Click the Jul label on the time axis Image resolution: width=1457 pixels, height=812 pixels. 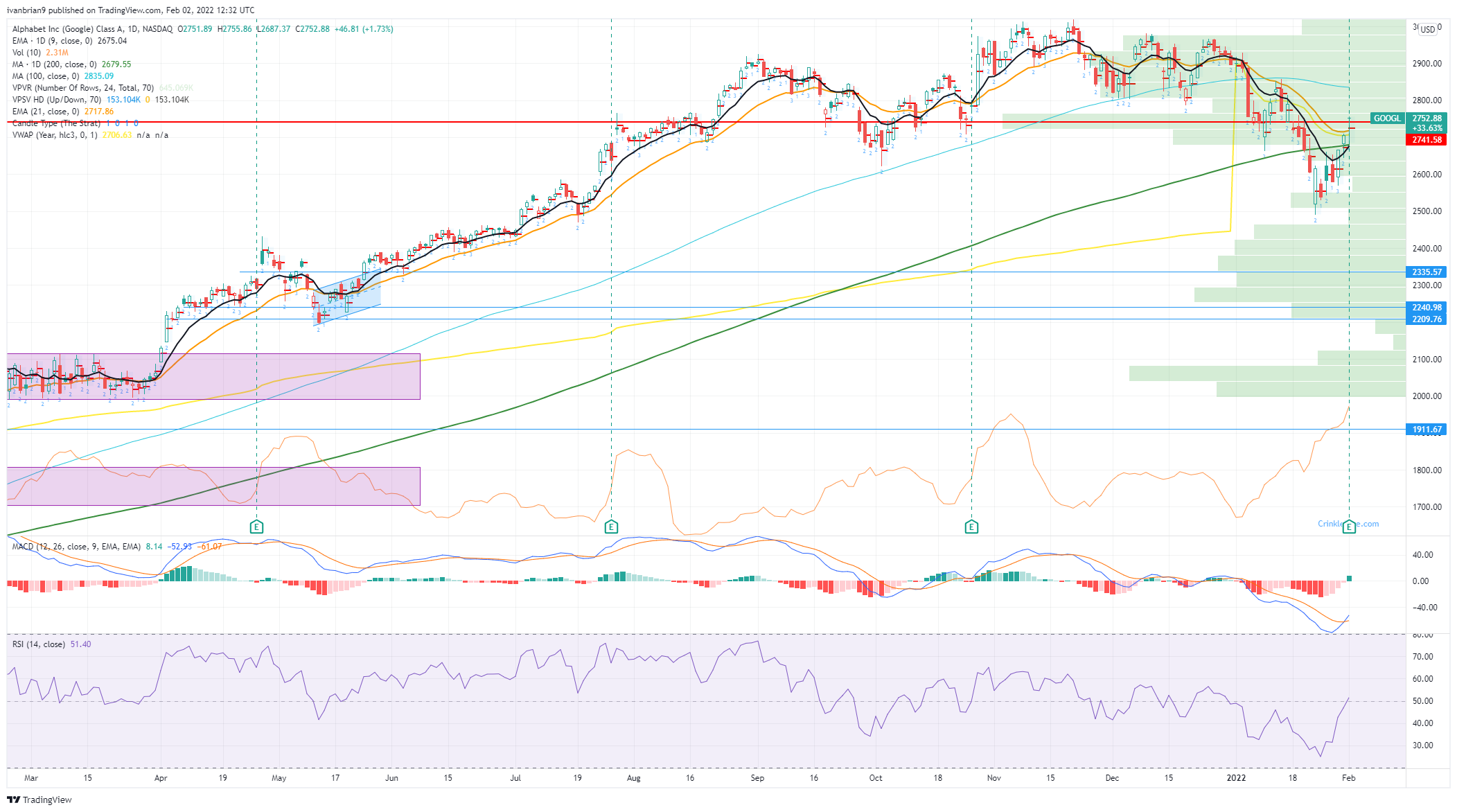(515, 778)
